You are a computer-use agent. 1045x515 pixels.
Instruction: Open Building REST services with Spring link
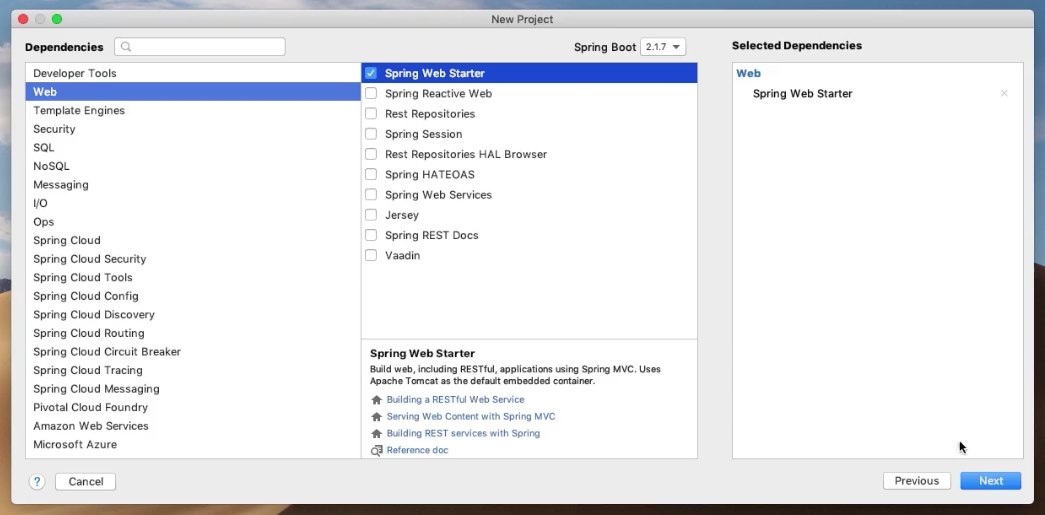tap(463, 433)
